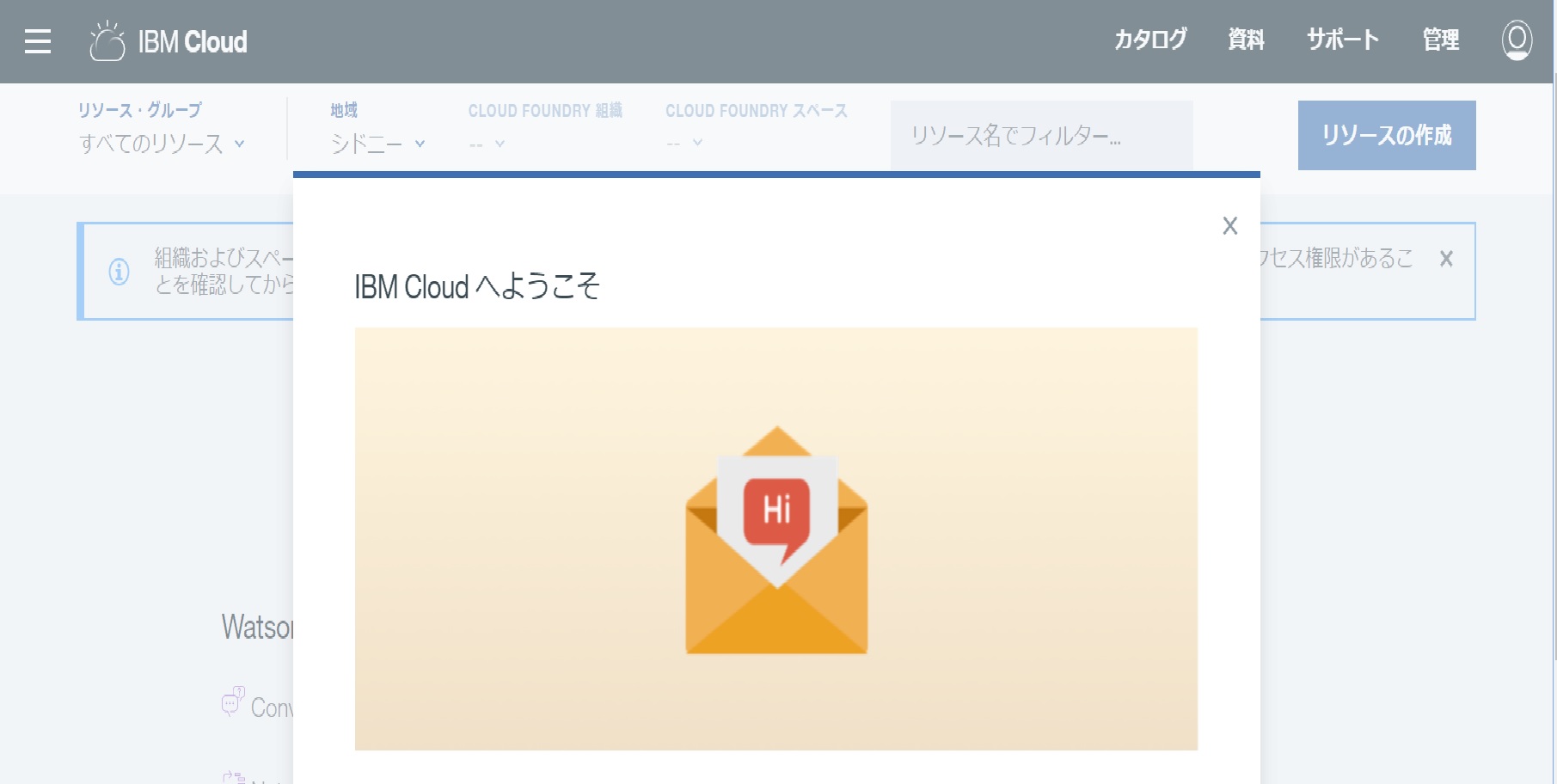Click the リソース名でフィルター input field

pyautogui.click(x=1041, y=135)
